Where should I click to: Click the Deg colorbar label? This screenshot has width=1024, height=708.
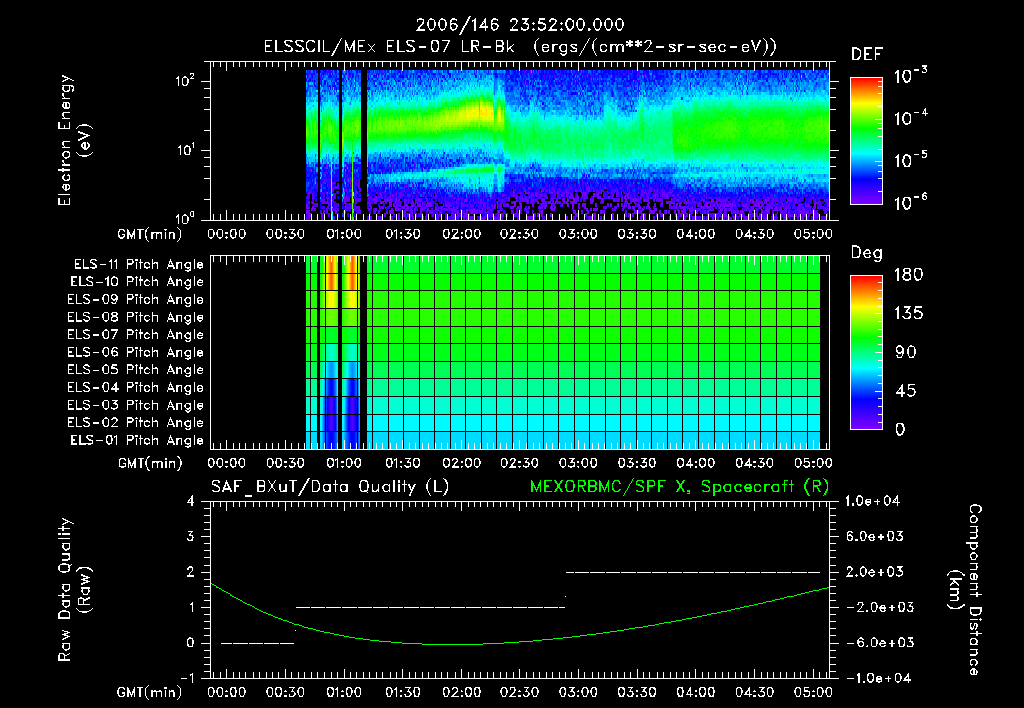click(867, 253)
